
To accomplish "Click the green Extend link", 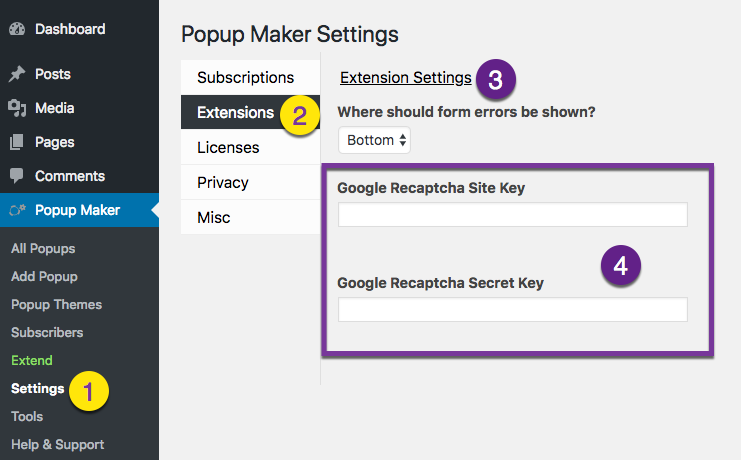I will (32, 360).
